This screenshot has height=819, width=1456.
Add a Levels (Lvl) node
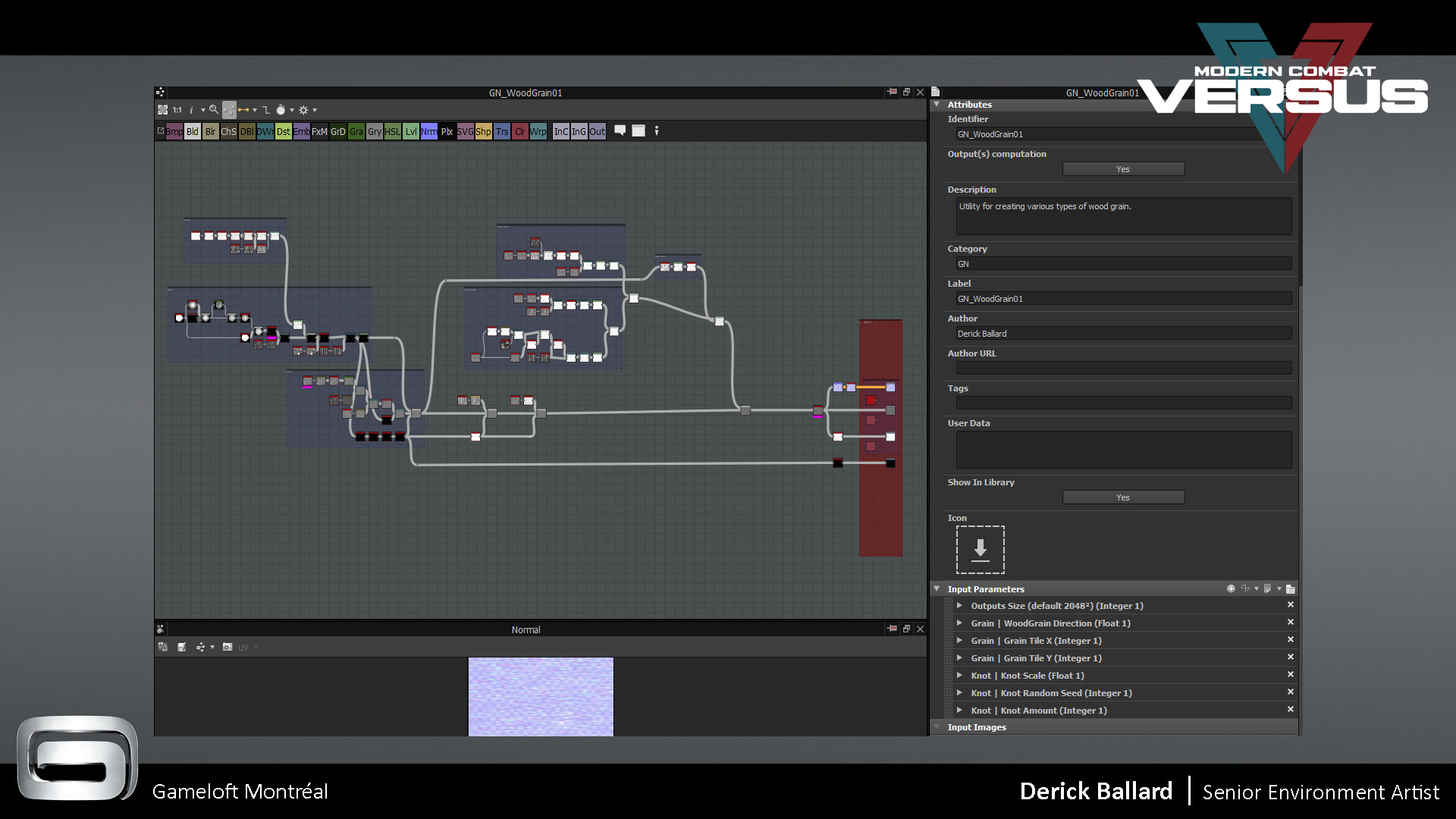[410, 131]
